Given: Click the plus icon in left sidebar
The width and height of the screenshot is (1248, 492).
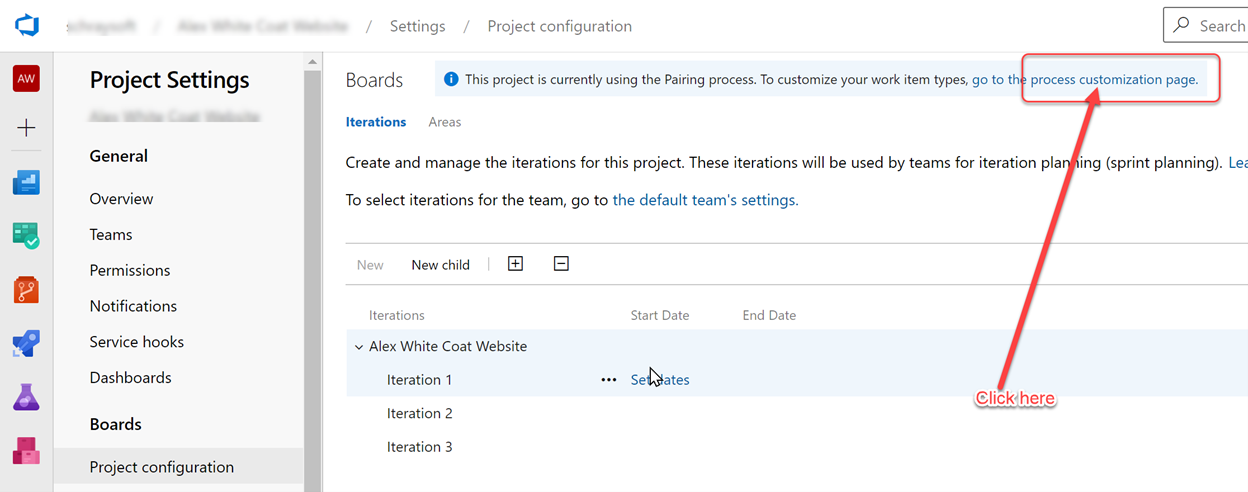Looking at the screenshot, I should [26, 128].
